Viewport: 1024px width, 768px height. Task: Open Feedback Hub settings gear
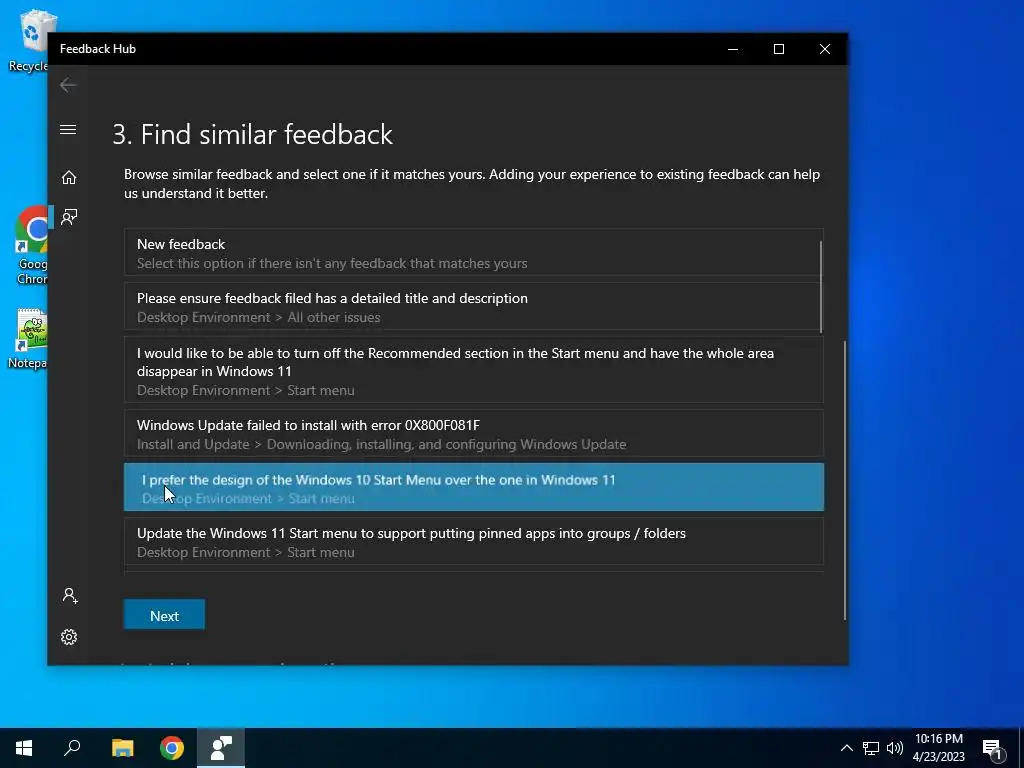click(x=69, y=637)
